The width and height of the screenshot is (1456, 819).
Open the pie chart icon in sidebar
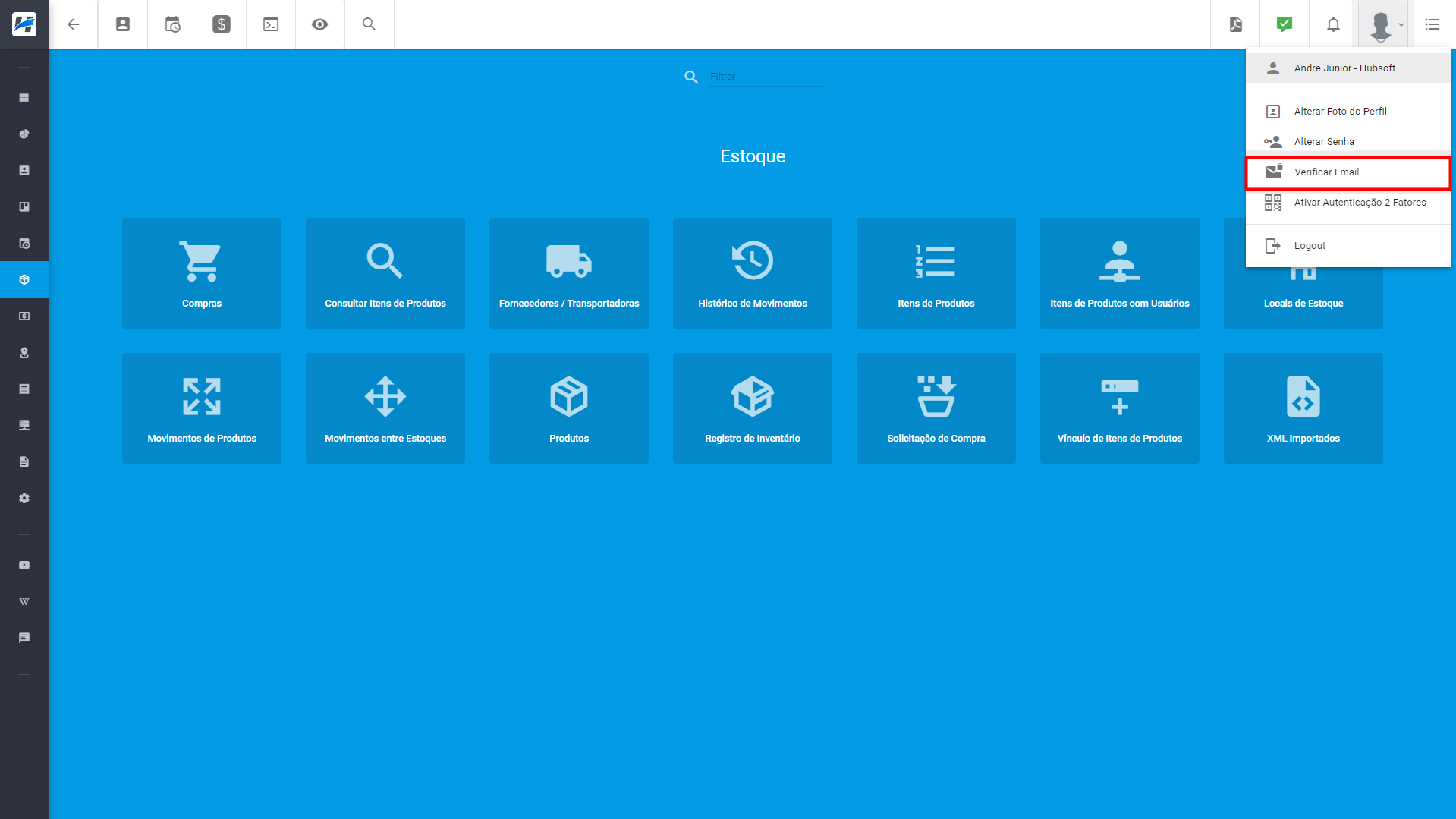24,134
